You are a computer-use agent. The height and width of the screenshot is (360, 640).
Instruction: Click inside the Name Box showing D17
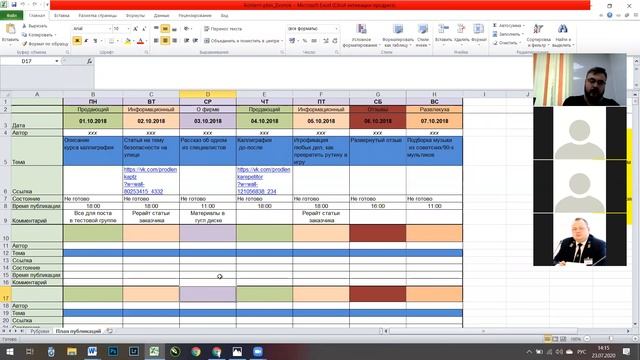(27, 61)
